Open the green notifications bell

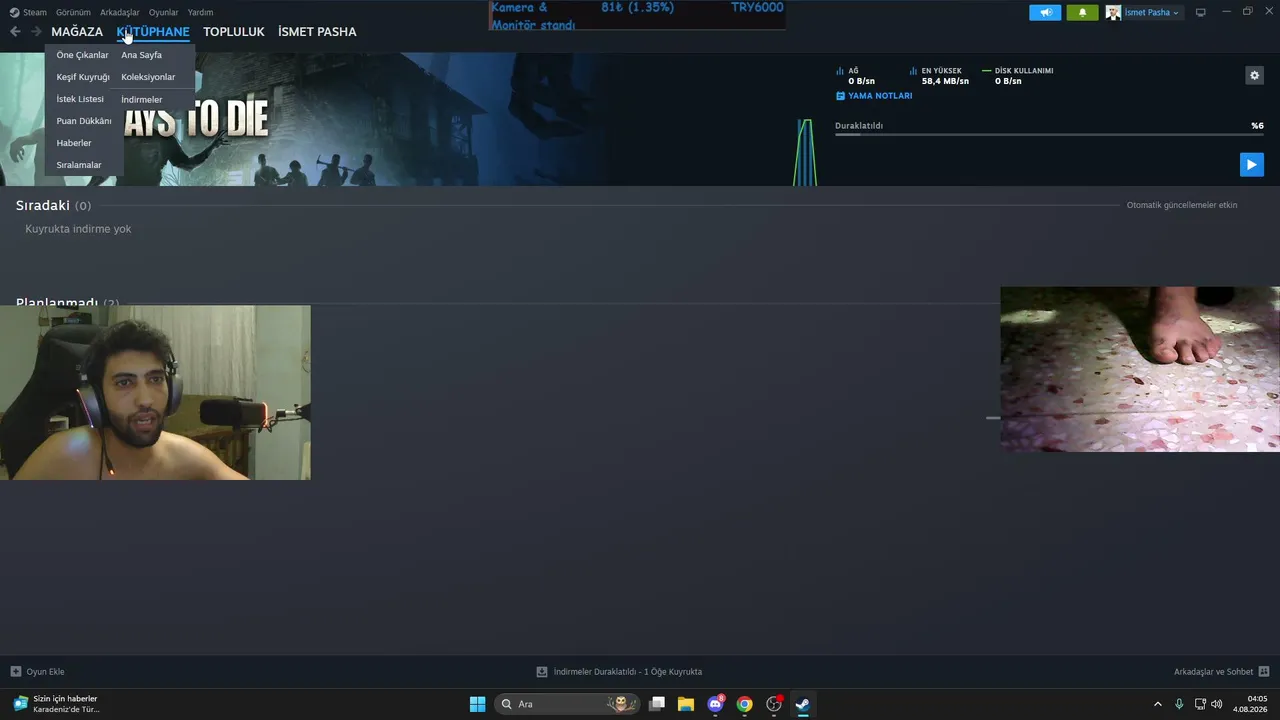point(1082,13)
